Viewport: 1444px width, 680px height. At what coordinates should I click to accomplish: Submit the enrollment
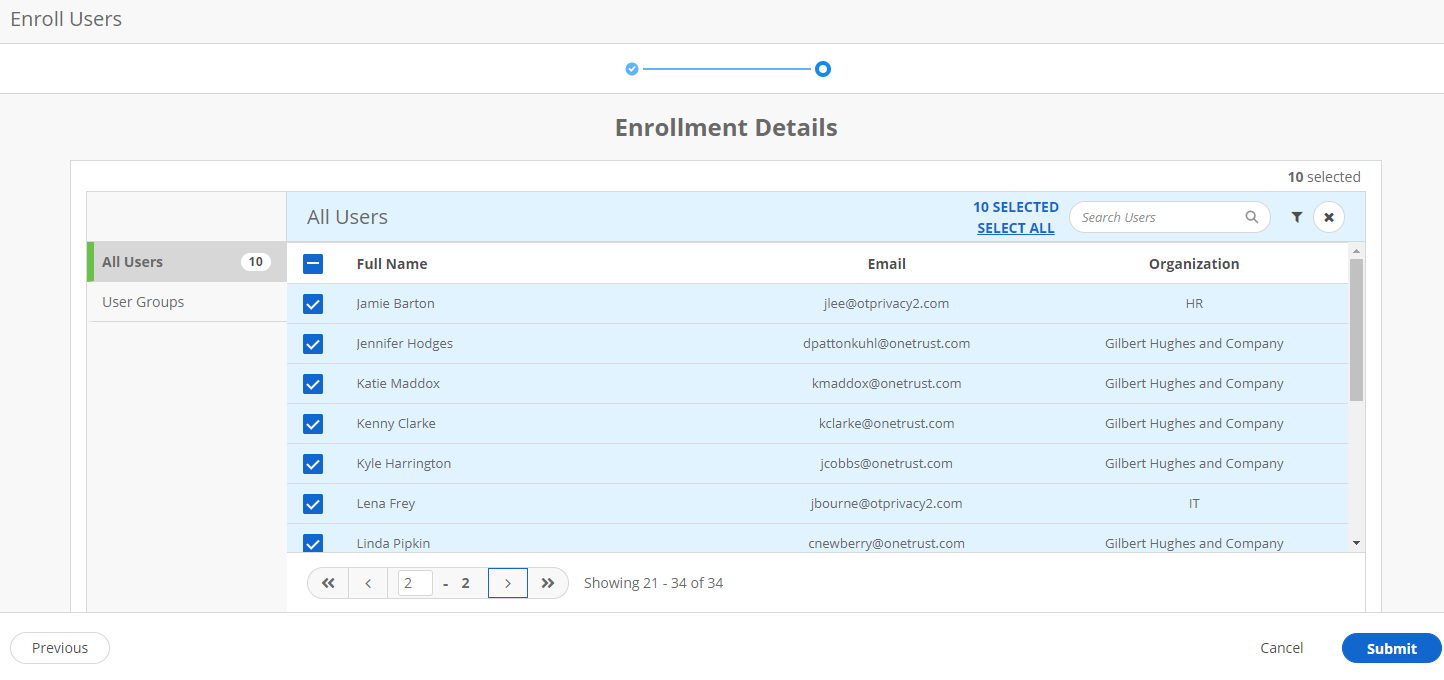click(1391, 648)
